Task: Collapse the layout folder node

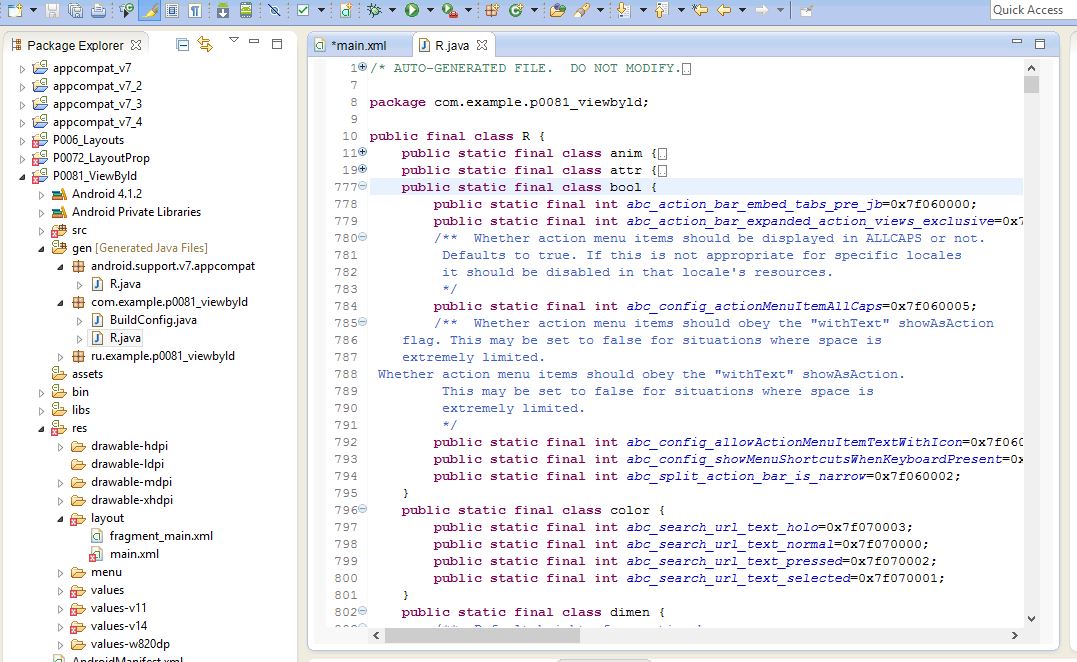Action: click(x=60, y=518)
